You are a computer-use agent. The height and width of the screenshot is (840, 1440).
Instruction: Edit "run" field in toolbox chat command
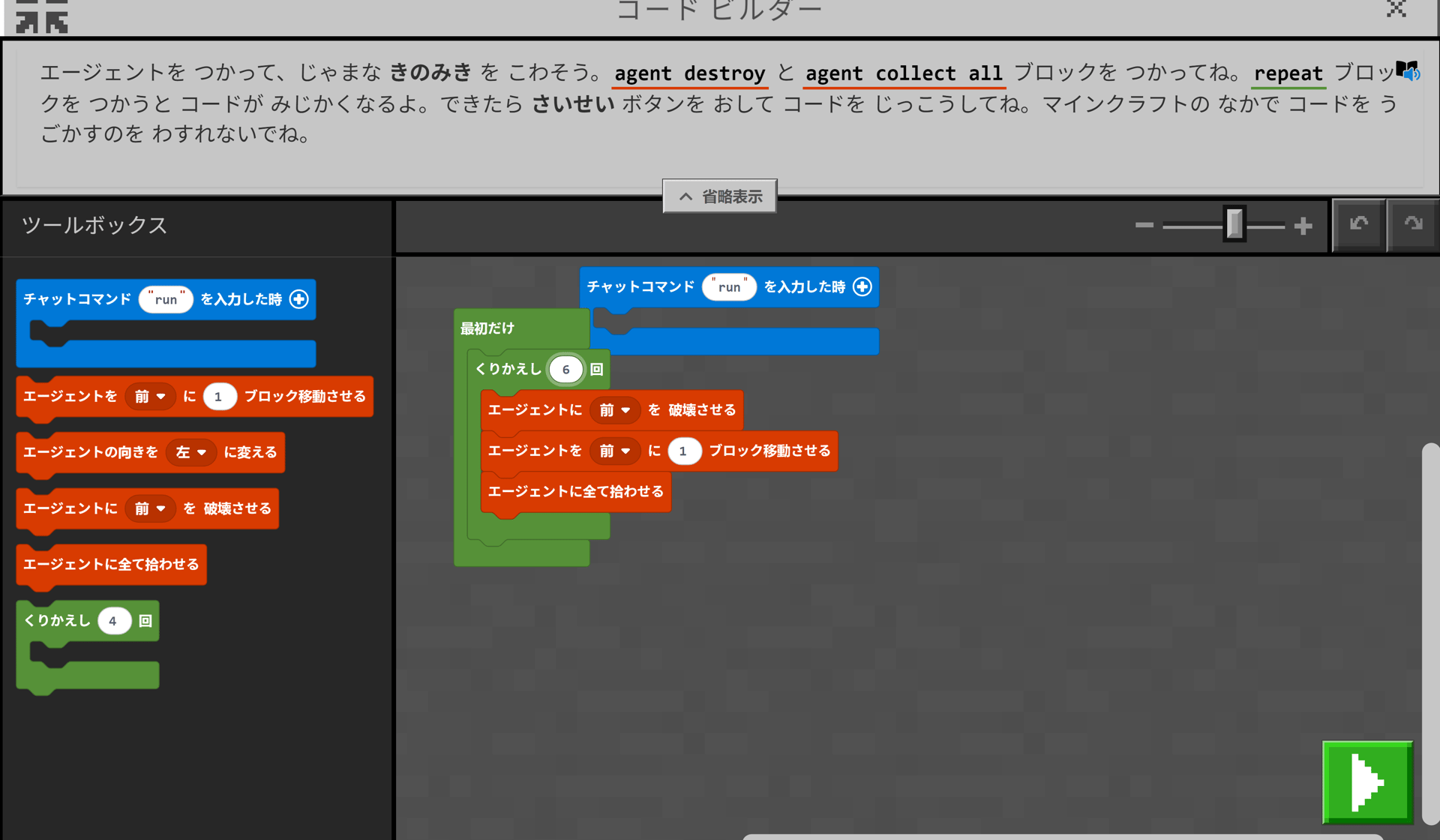pos(166,299)
